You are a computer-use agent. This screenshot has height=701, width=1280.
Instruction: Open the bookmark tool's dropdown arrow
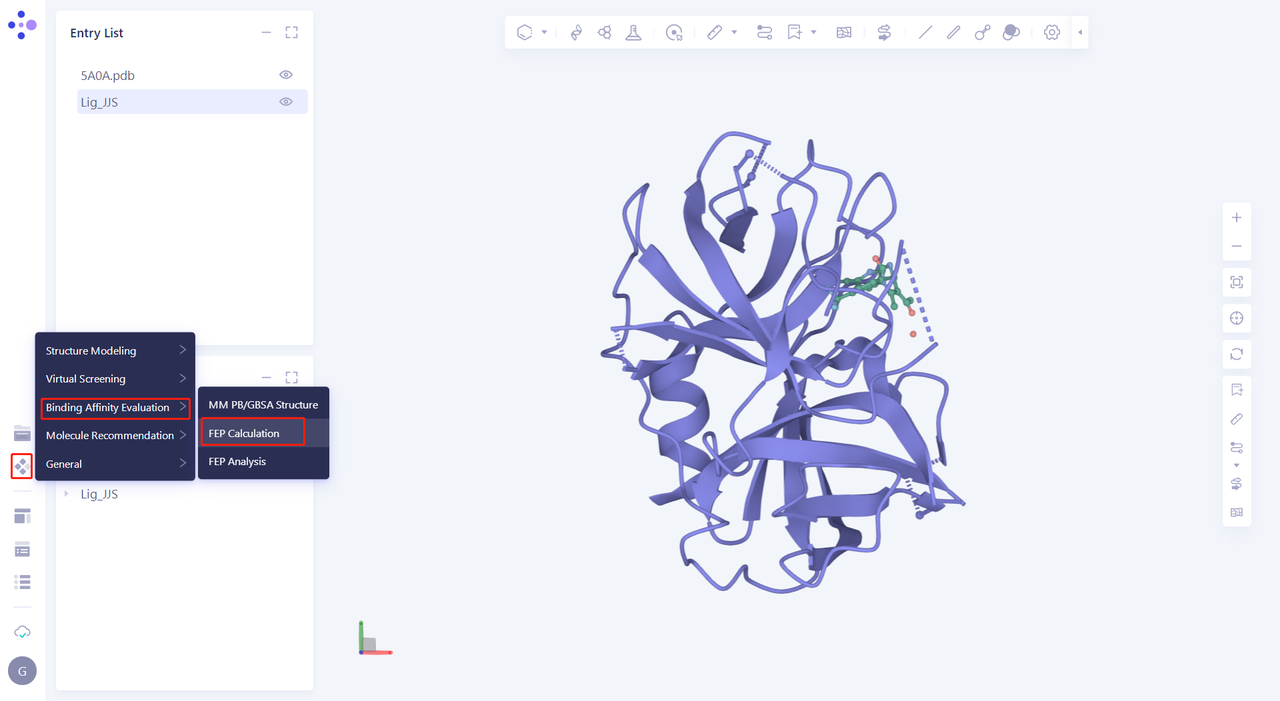[813, 32]
